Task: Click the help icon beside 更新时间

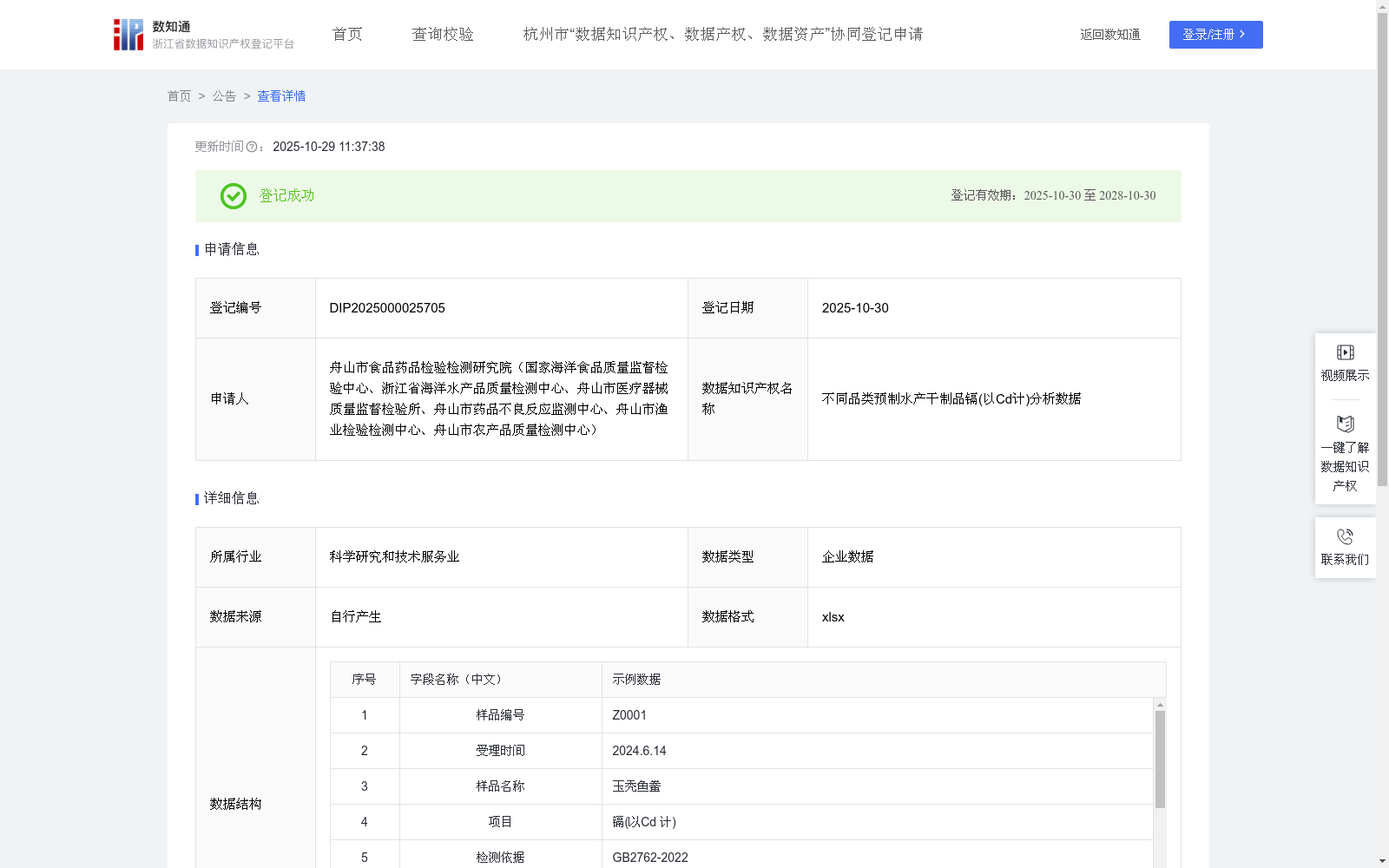Action: [x=252, y=148]
